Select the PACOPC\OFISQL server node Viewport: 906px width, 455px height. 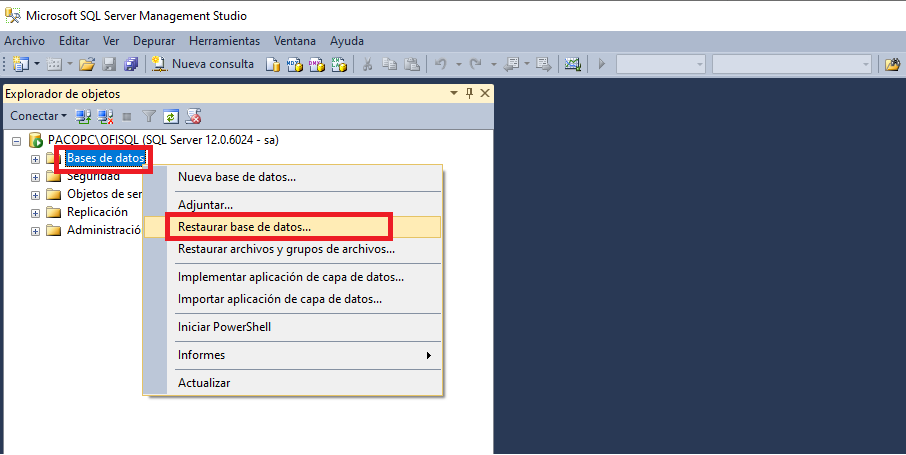(163, 140)
